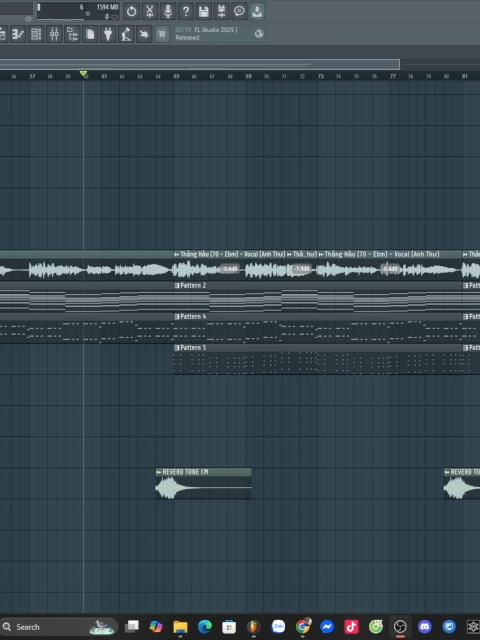The width and height of the screenshot is (480, 640).
Task: Open Microsoft Edge from the taskbar
Action: point(205,627)
